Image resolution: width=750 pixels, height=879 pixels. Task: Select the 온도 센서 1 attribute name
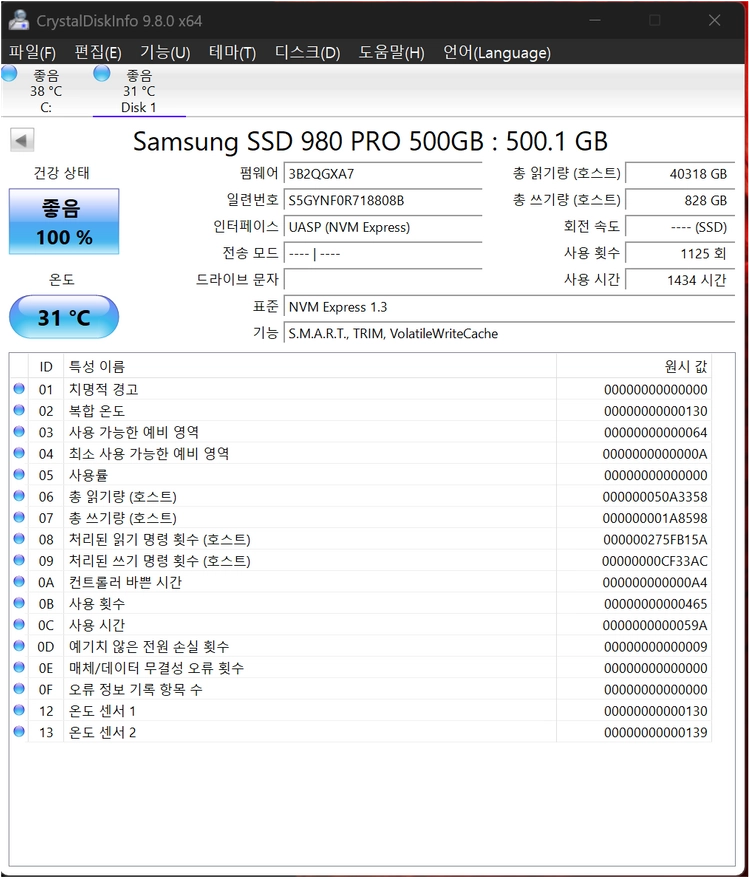pyautogui.click(x=102, y=710)
